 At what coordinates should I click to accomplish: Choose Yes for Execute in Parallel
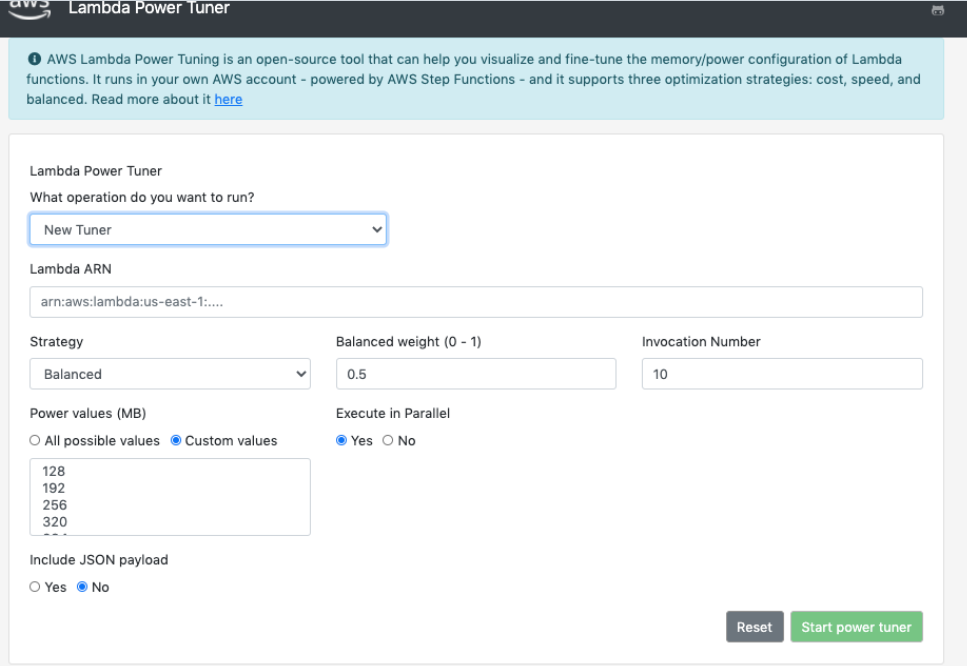pos(341,440)
